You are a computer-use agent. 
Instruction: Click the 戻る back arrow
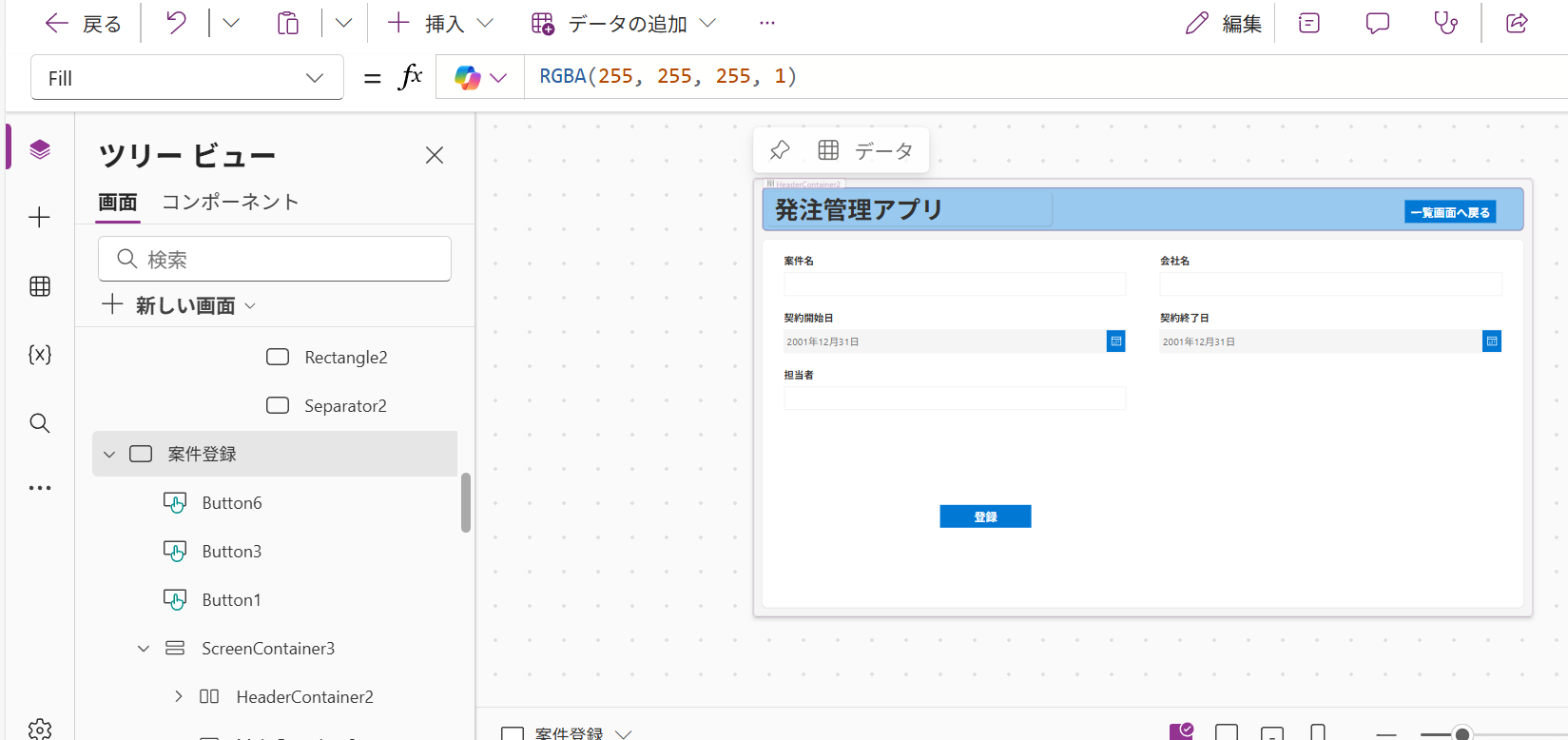[x=57, y=24]
